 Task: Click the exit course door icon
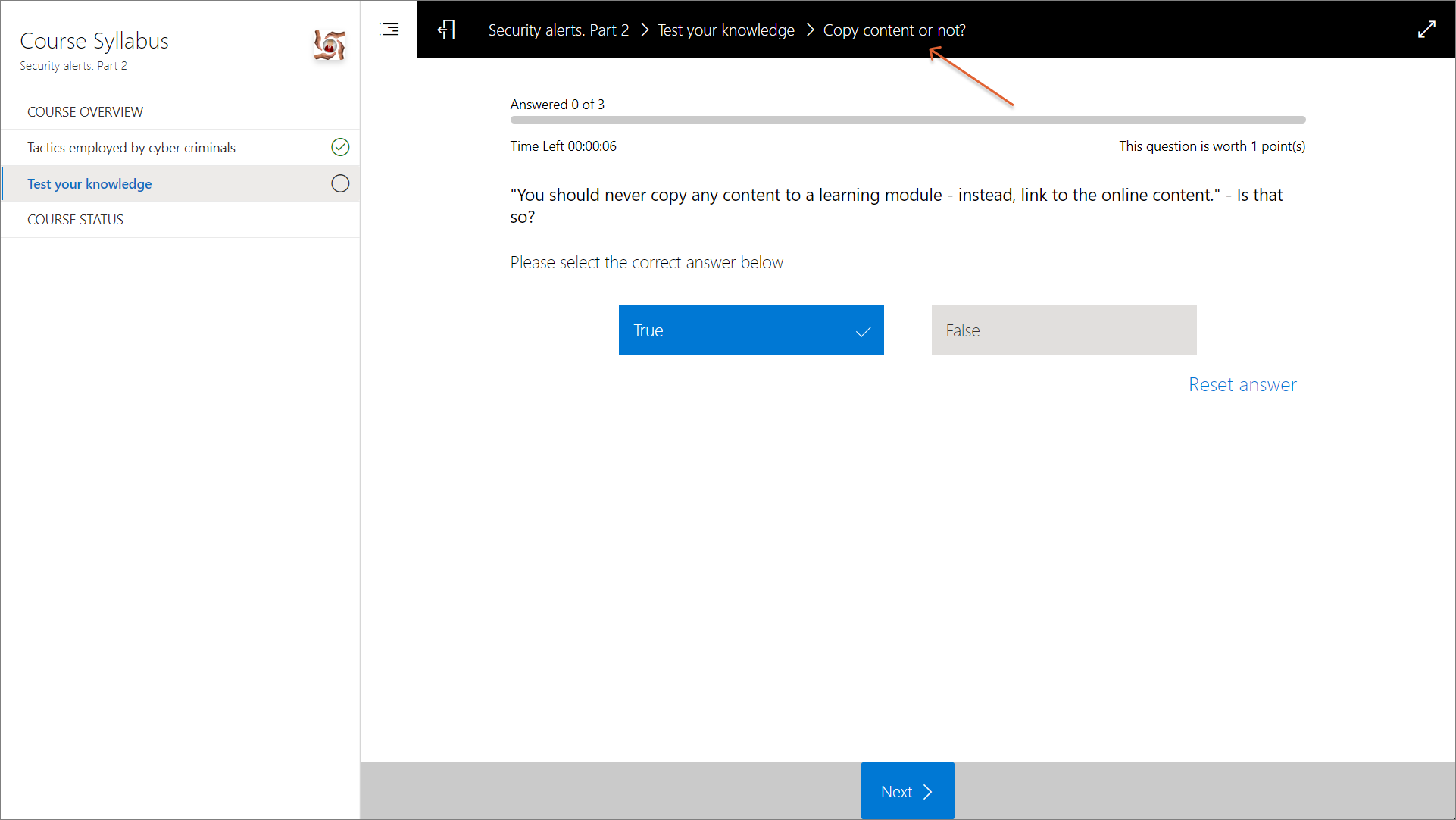tap(447, 30)
